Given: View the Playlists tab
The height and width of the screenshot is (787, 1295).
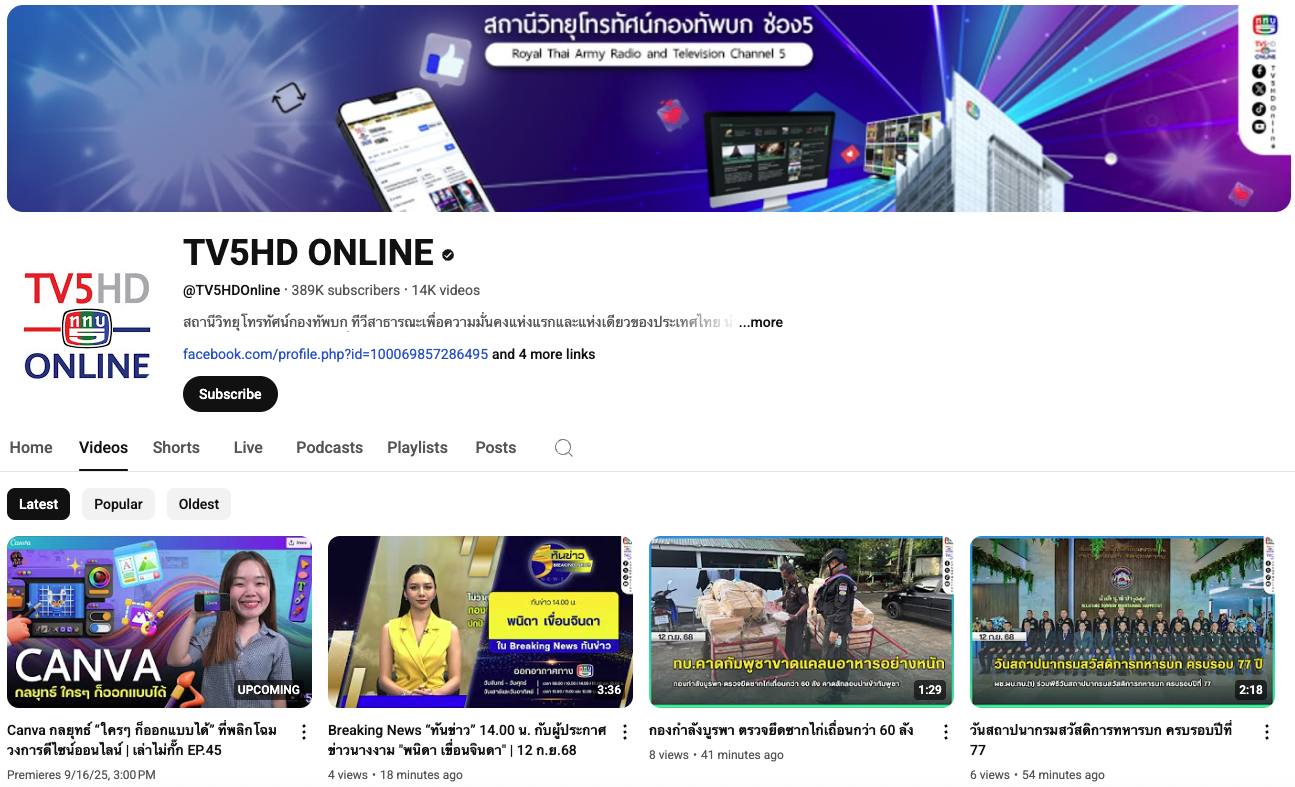Looking at the screenshot, I should 417,448.
